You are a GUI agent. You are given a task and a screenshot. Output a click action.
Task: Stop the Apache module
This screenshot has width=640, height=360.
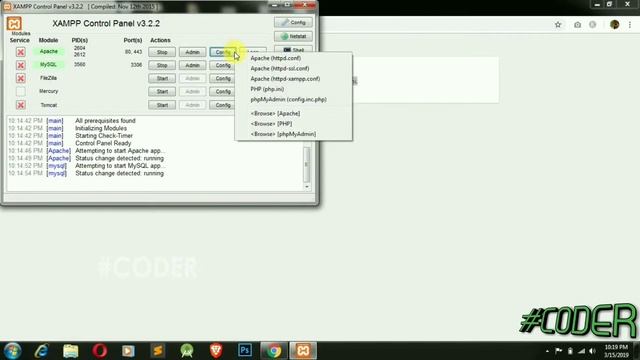pyautogui.click(x=162, y=52)
